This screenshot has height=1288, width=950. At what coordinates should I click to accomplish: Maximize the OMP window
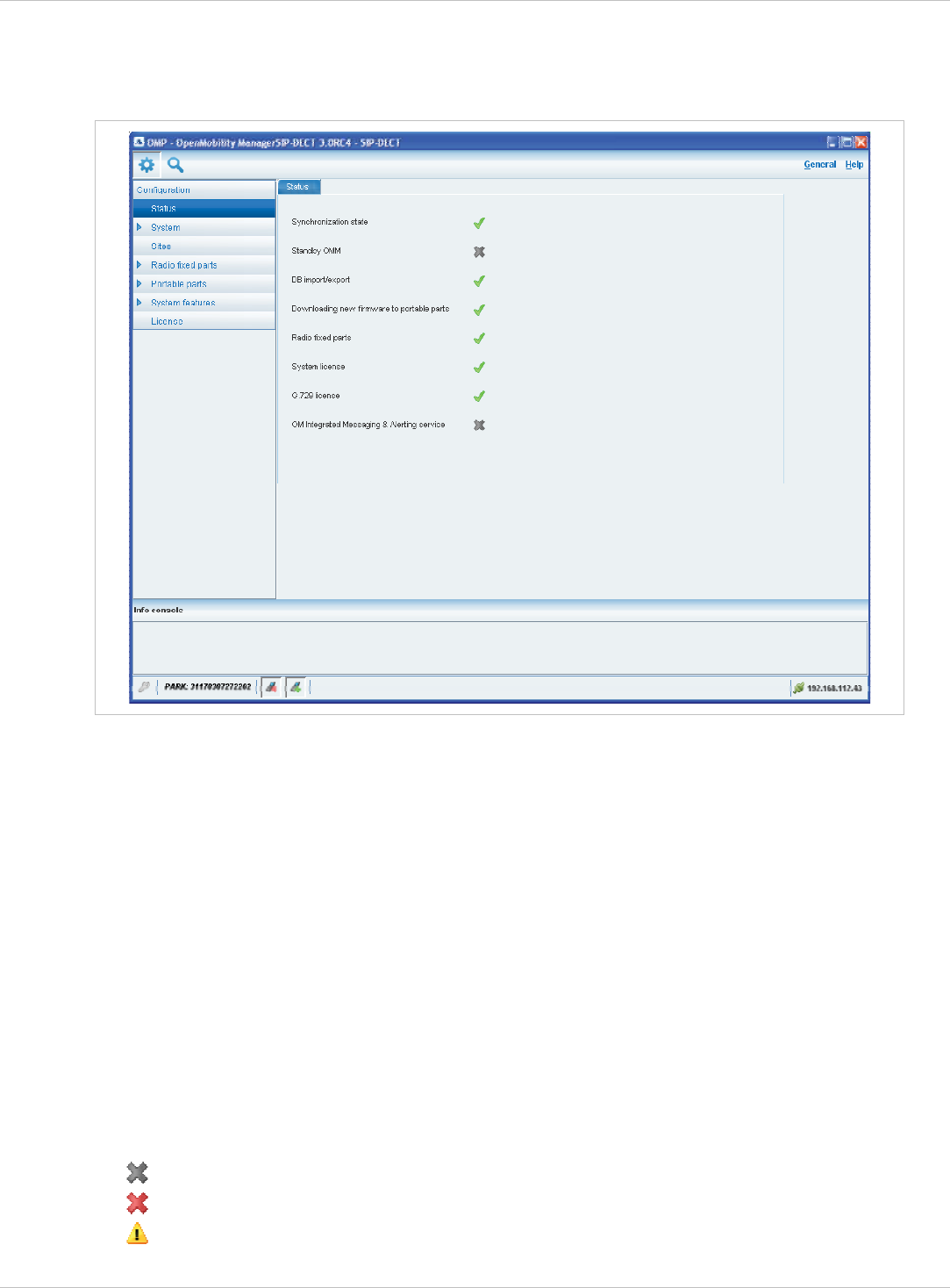(x=846, y=142)
